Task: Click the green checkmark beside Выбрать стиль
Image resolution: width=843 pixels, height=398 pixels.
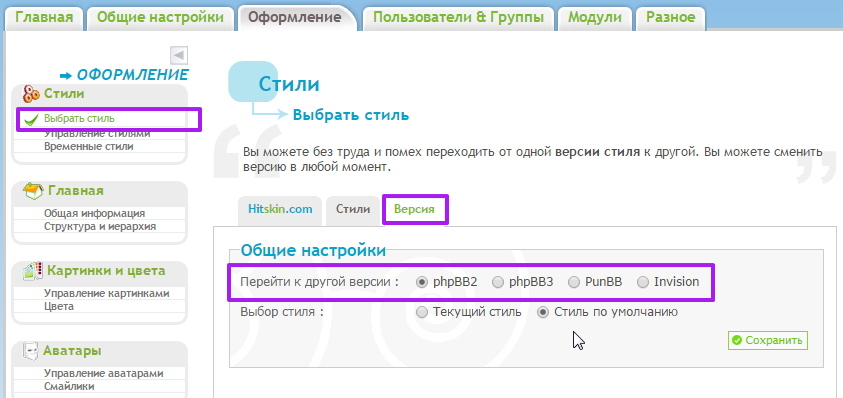Action: 32,119
